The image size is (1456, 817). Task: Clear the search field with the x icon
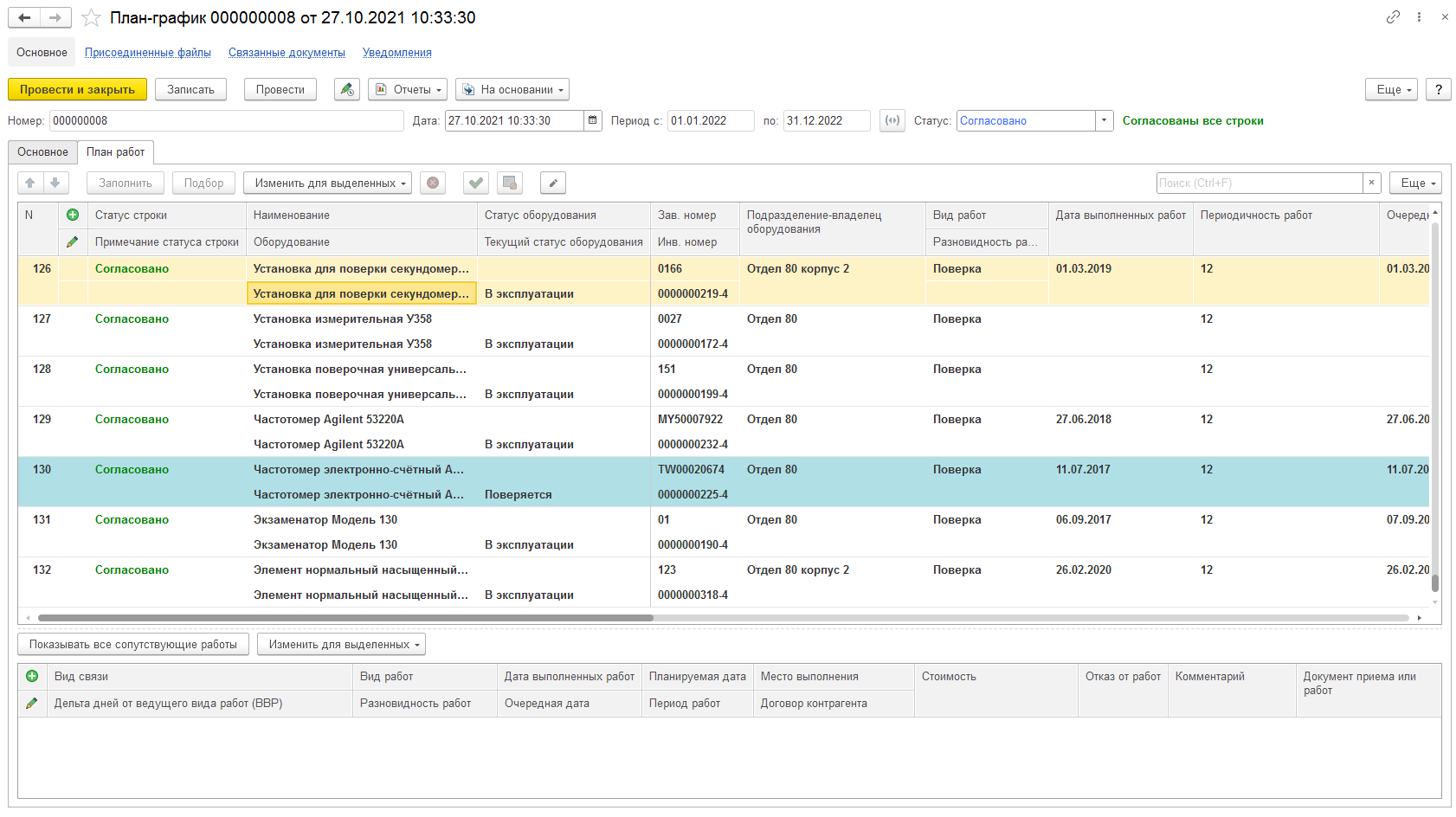1371,183
